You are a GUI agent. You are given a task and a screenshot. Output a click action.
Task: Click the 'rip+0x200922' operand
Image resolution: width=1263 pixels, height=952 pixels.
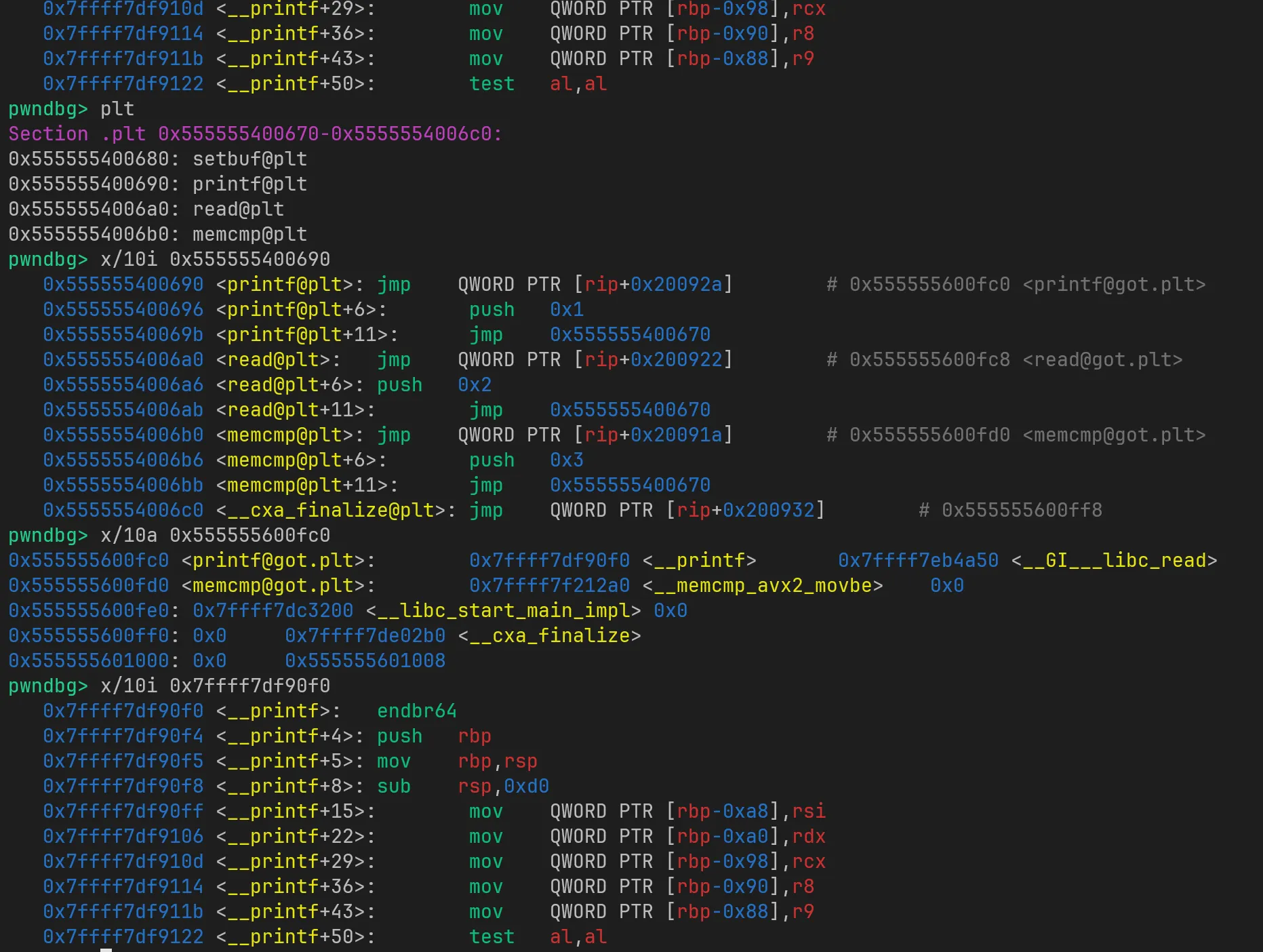point(654,360)
